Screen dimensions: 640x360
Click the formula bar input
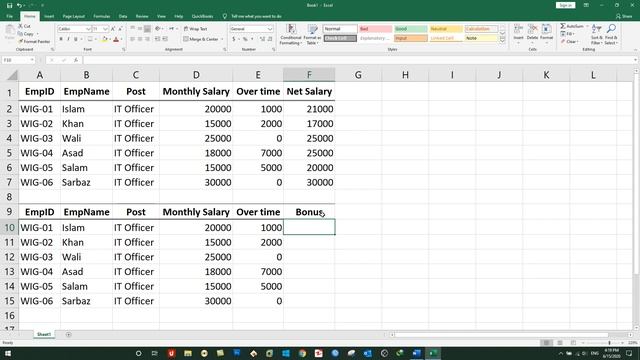point(358,60)
